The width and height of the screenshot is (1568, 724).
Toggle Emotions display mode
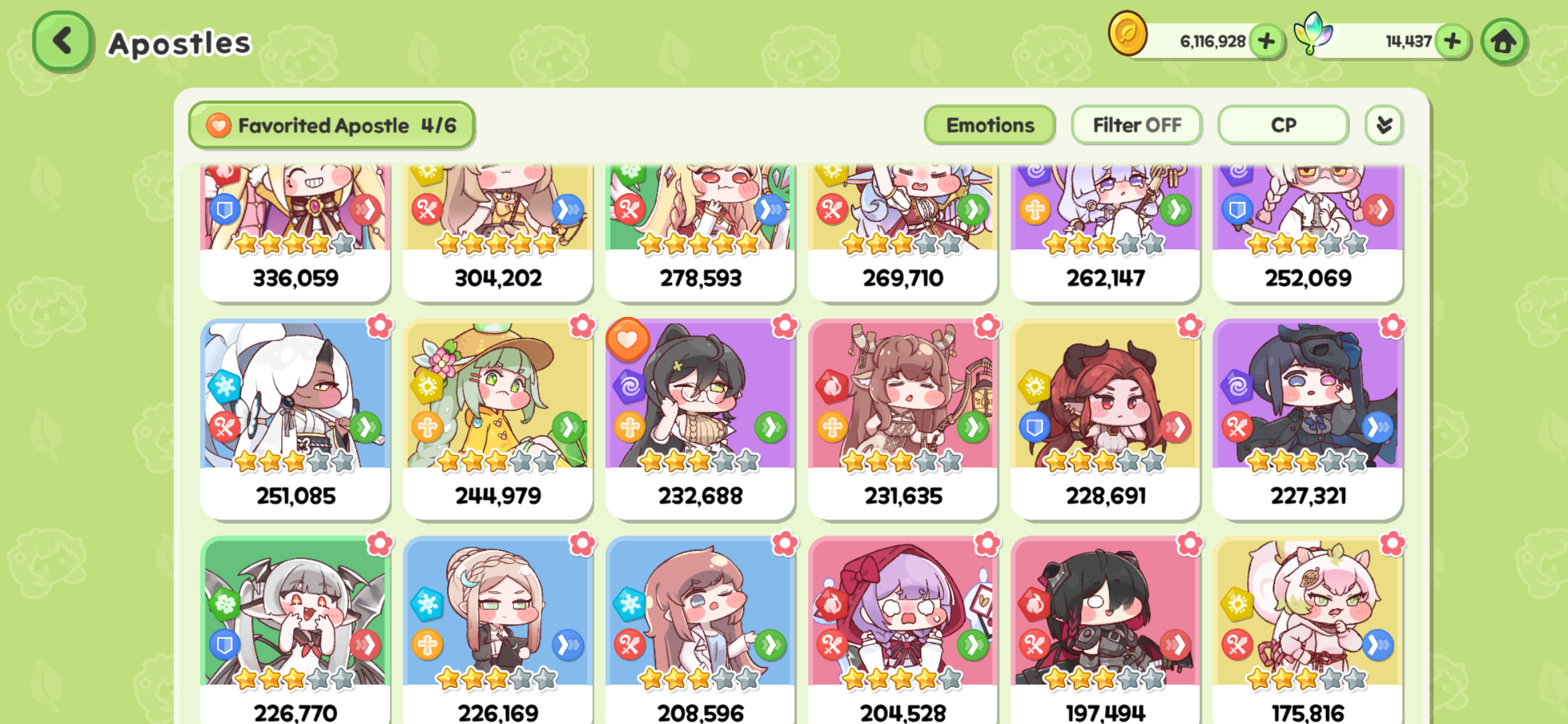click(x=990, y=125)
